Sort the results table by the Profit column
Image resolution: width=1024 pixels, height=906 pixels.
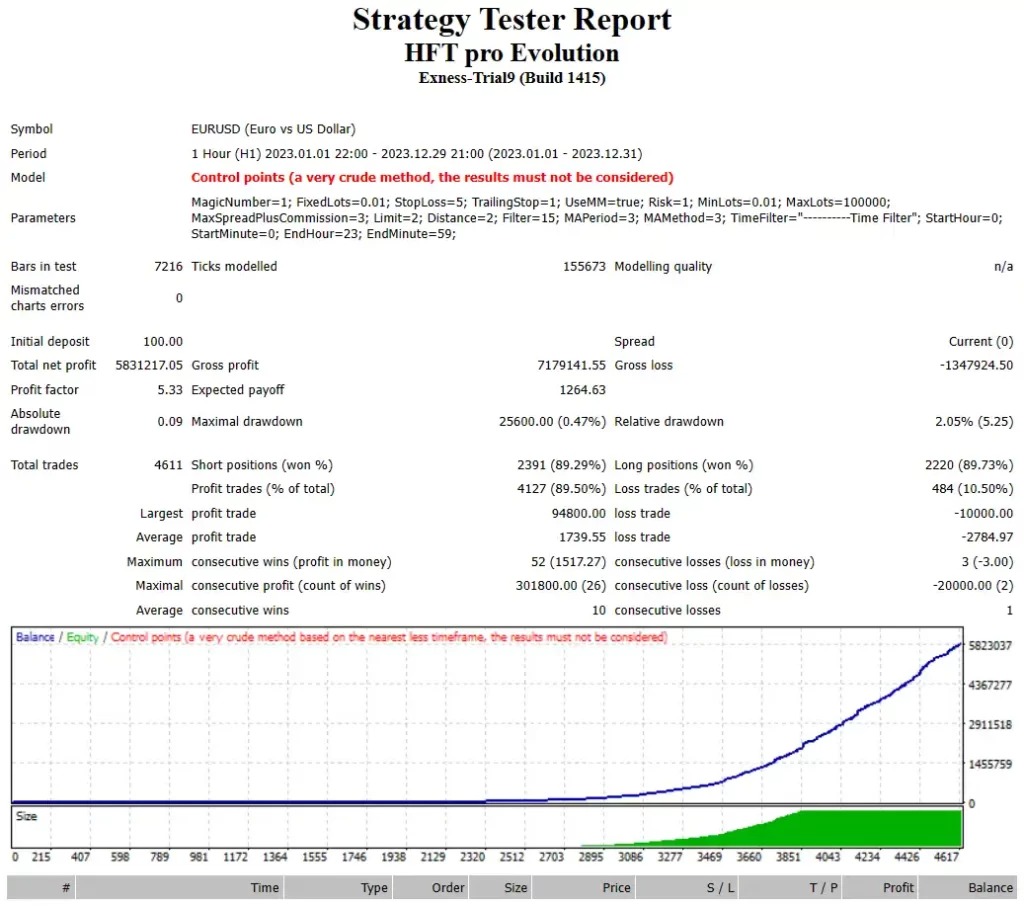point(897,887)
